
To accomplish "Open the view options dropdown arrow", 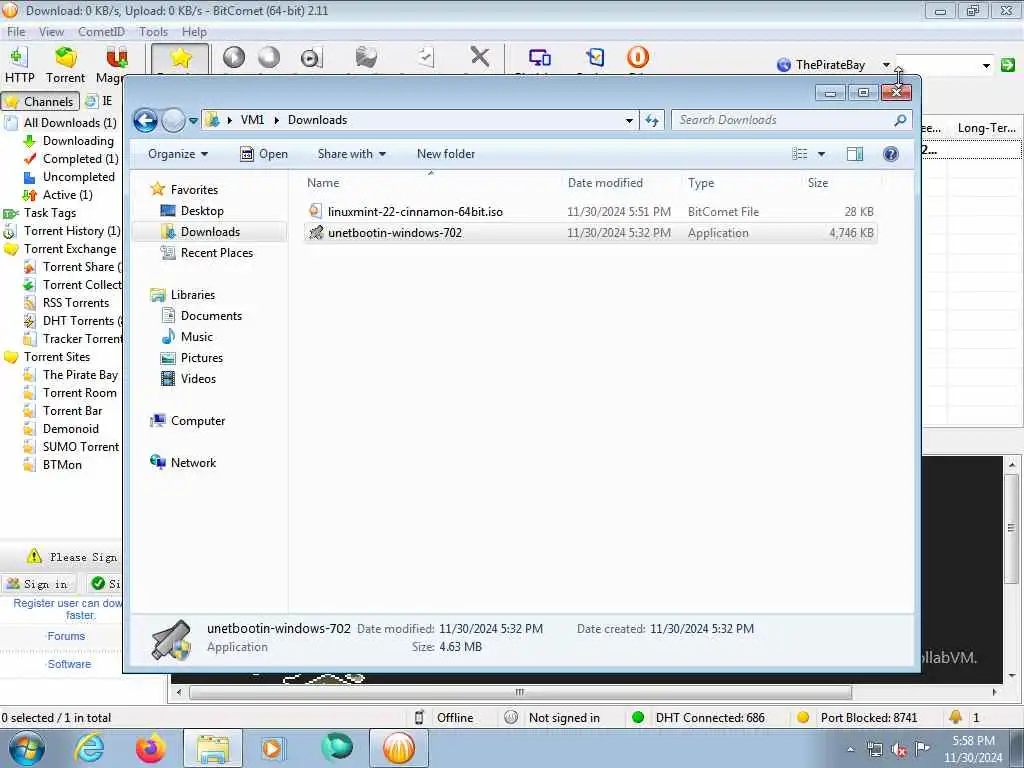I will (x=822, y=154).
